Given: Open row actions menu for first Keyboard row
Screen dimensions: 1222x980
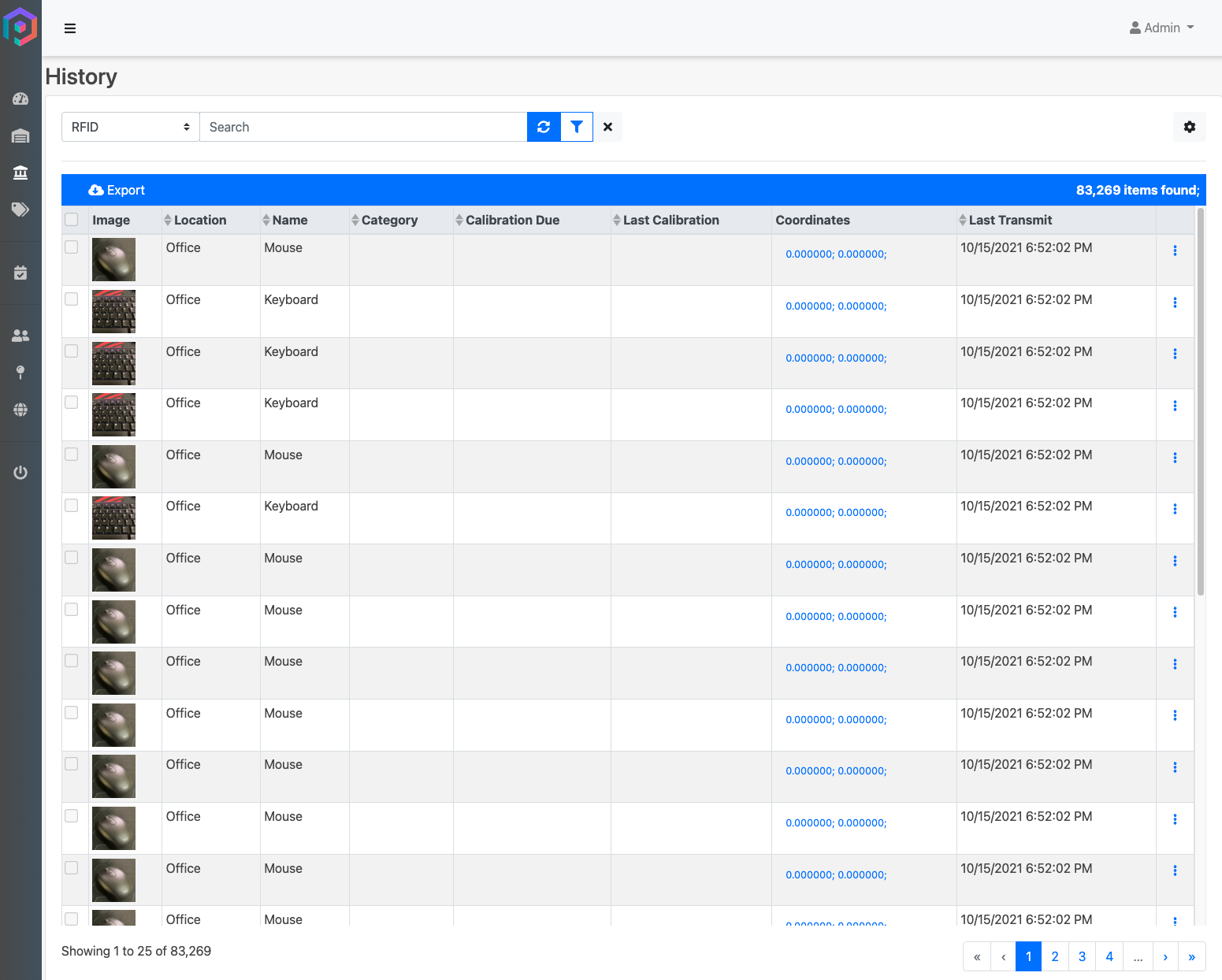Looking at the screenshot, I should [1175, 303].
